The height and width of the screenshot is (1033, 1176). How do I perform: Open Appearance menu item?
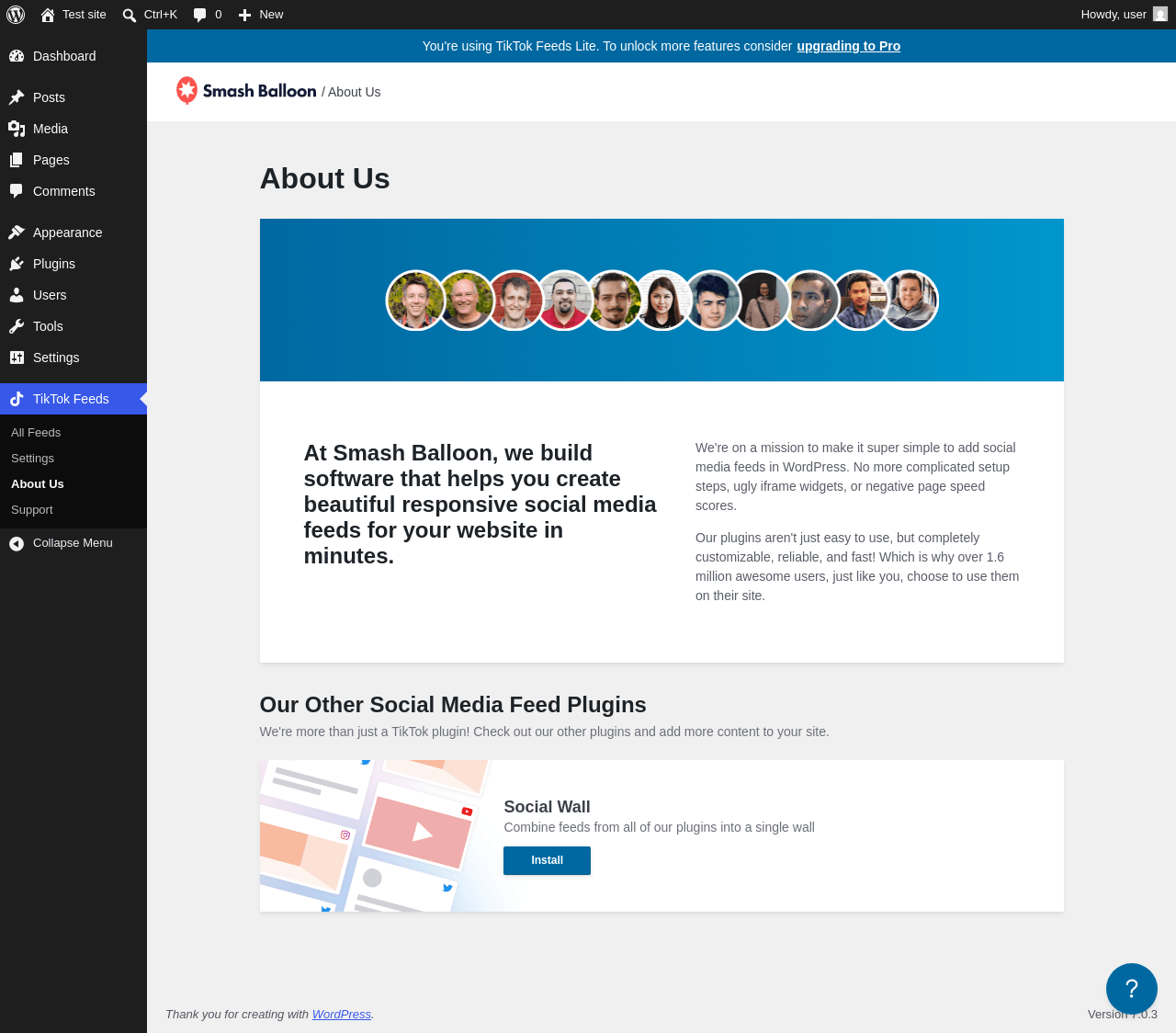coord(73,233)
